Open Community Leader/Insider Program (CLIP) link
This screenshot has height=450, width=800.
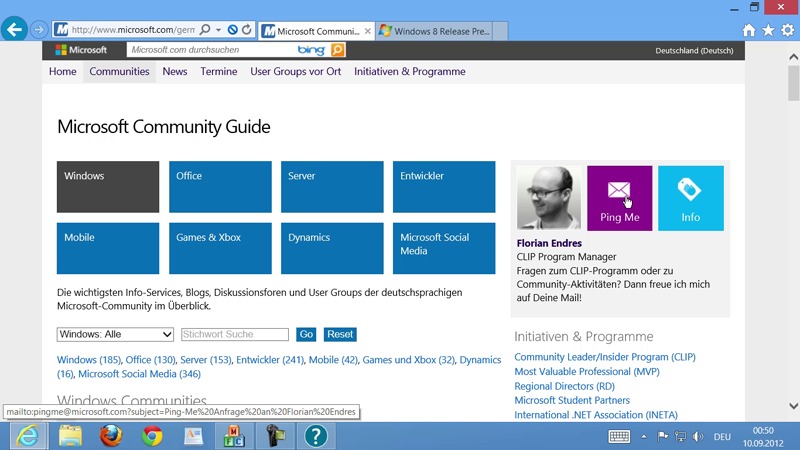coord(605,357)
